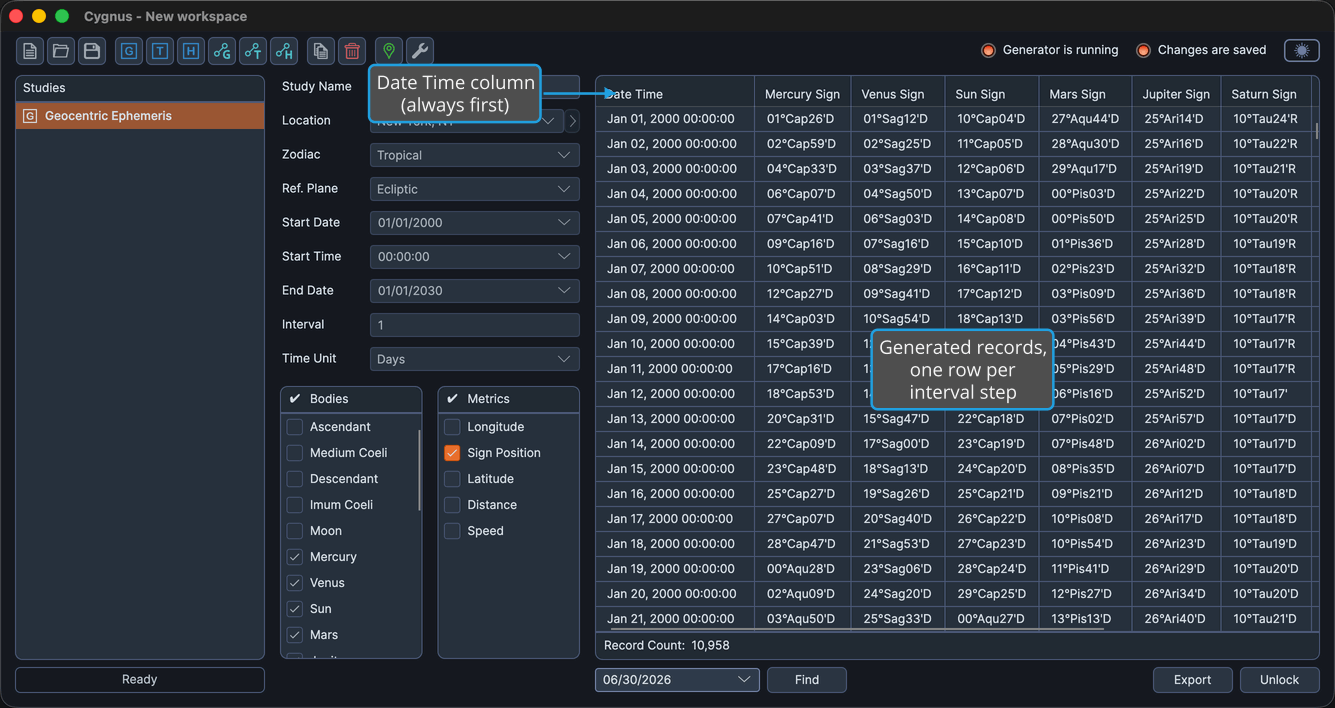Image resolution: width=1335 pixels, height=708 pixels.
Task: Enable the Ascendant checkbox
Action: [x=295, y=427]
